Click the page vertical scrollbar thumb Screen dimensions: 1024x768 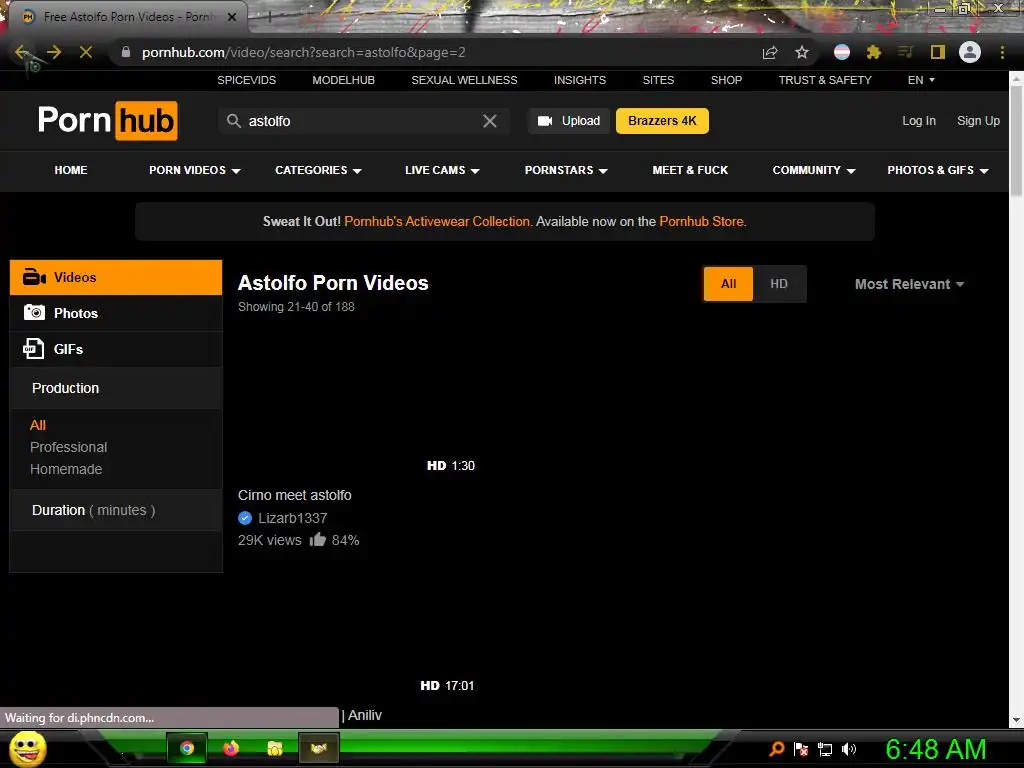tap(1016, 140)
